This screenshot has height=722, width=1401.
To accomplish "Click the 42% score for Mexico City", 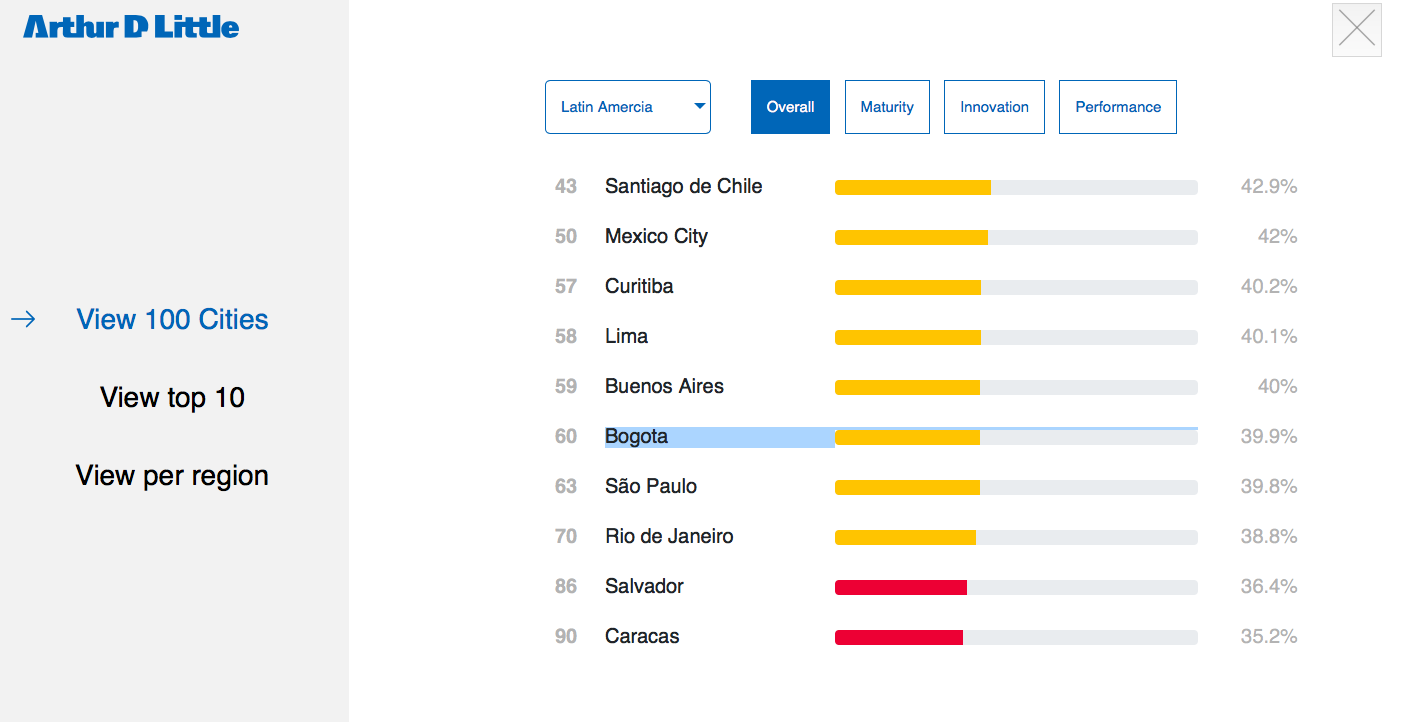I will [x=1277, y=236].
